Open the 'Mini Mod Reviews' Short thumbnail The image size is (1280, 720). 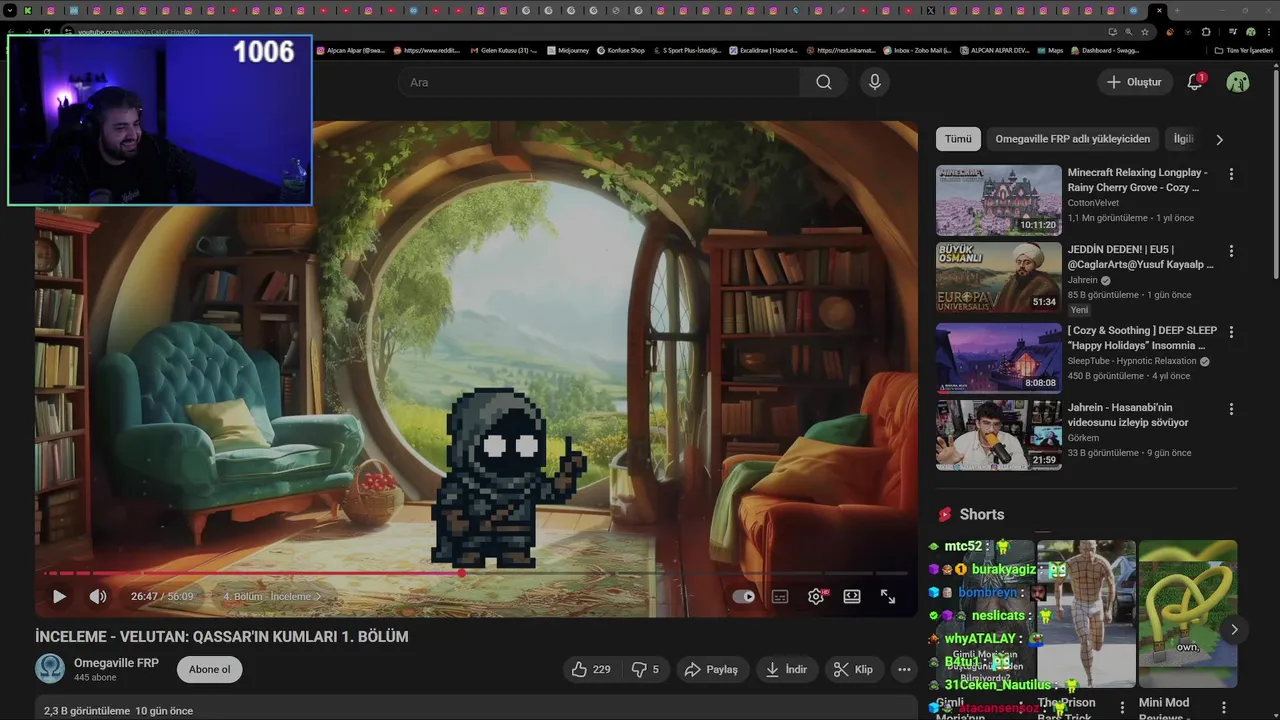click(1188, 614)
